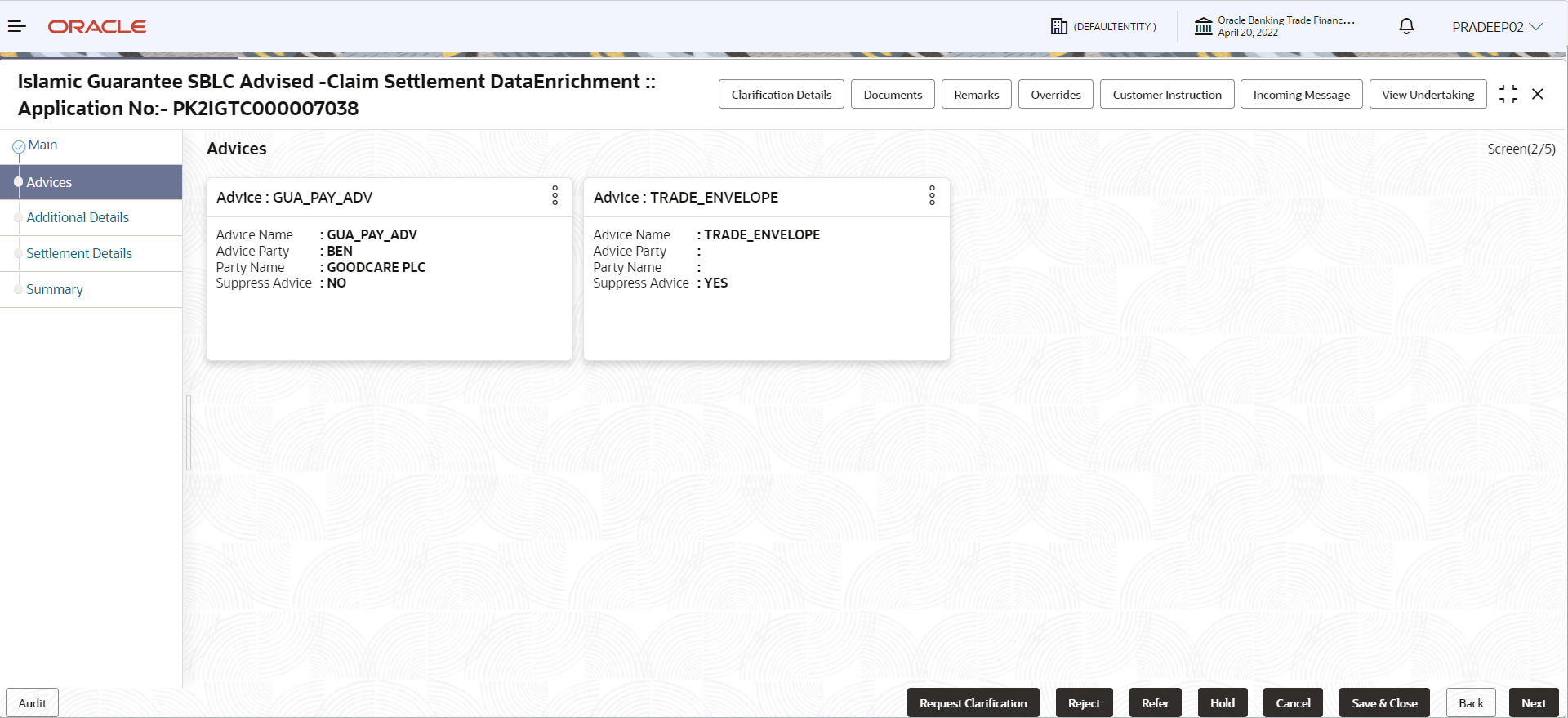Click the Screen(2/5) indicator

1521,149
